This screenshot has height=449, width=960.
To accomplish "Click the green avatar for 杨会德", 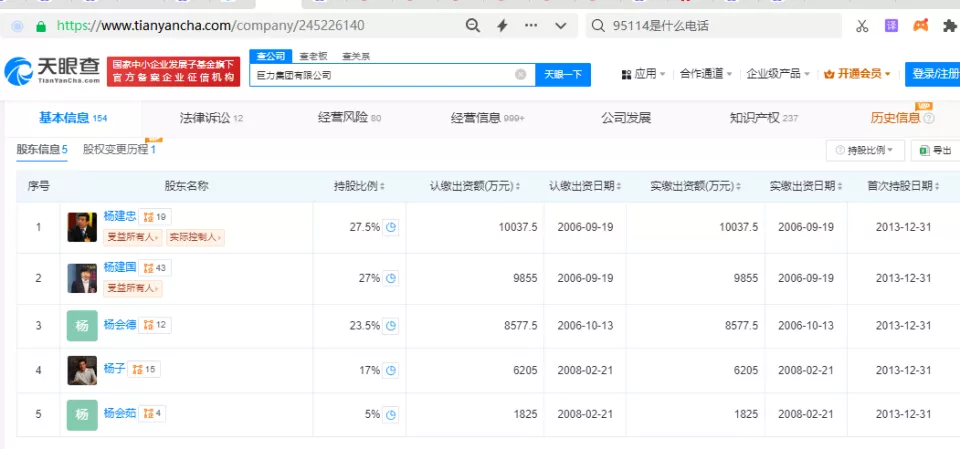I will (x=82, y=325).
